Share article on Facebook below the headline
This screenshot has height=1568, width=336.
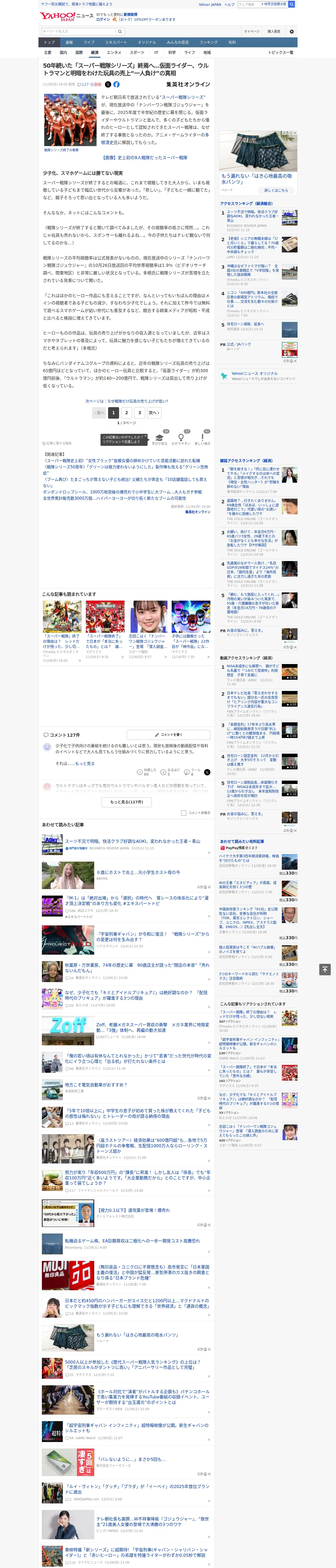pyautogui.click(x=116, y=85)
